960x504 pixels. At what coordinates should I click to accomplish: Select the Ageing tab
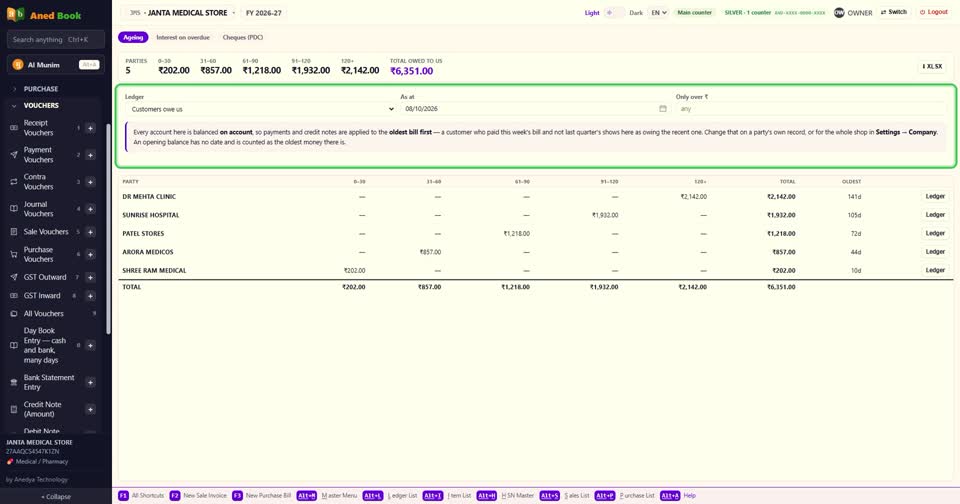(x=133, y=37)
